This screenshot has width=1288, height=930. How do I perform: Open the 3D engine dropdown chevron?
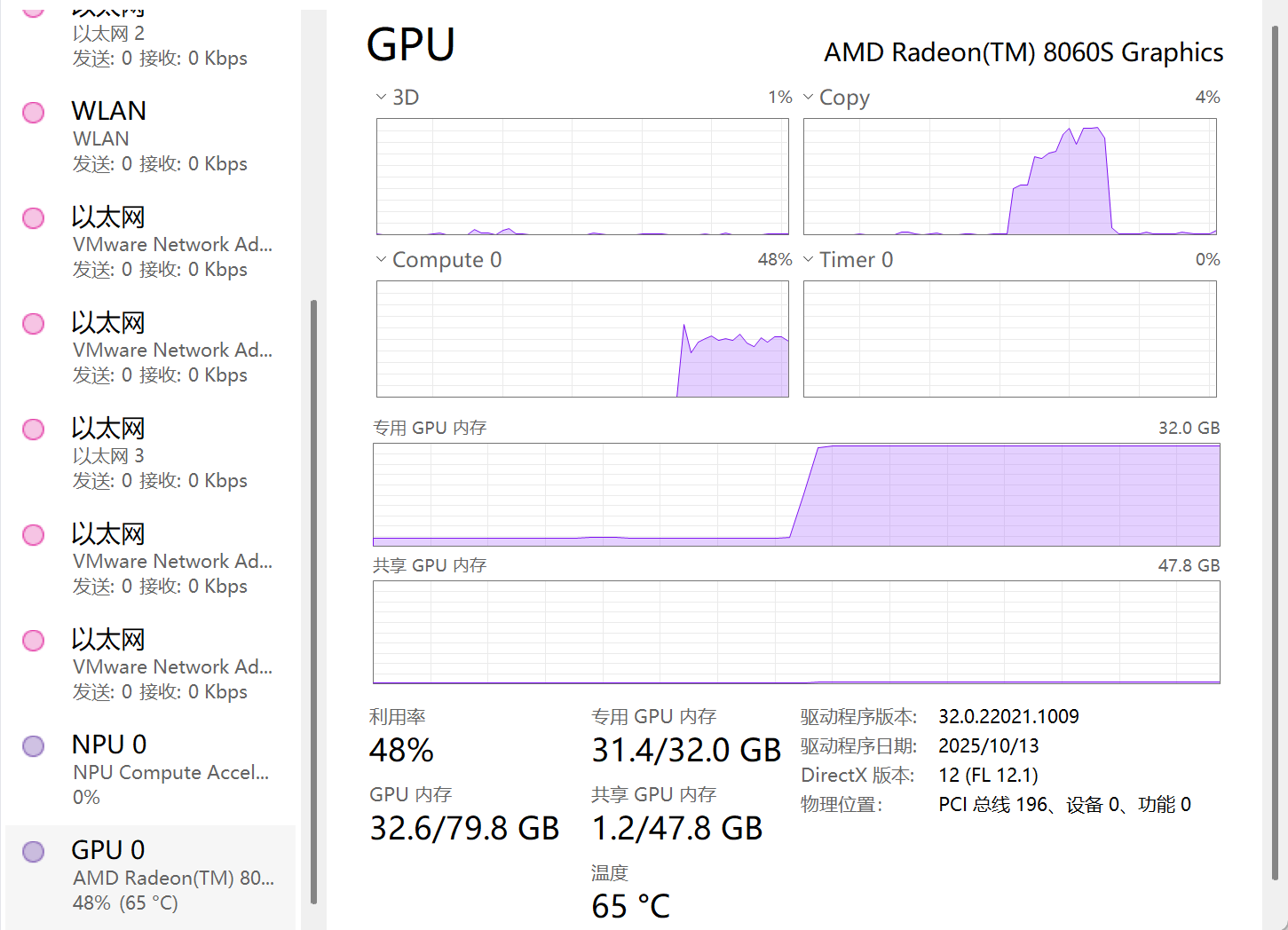click(381, 97)
